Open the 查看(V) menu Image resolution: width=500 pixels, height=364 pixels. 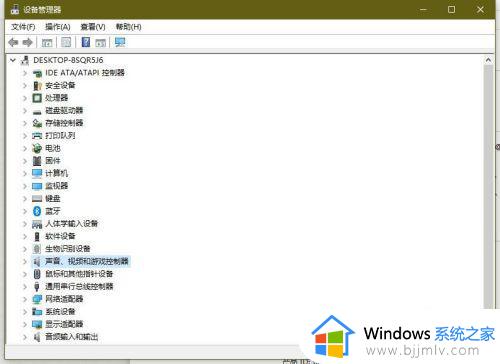pos(93,27)
